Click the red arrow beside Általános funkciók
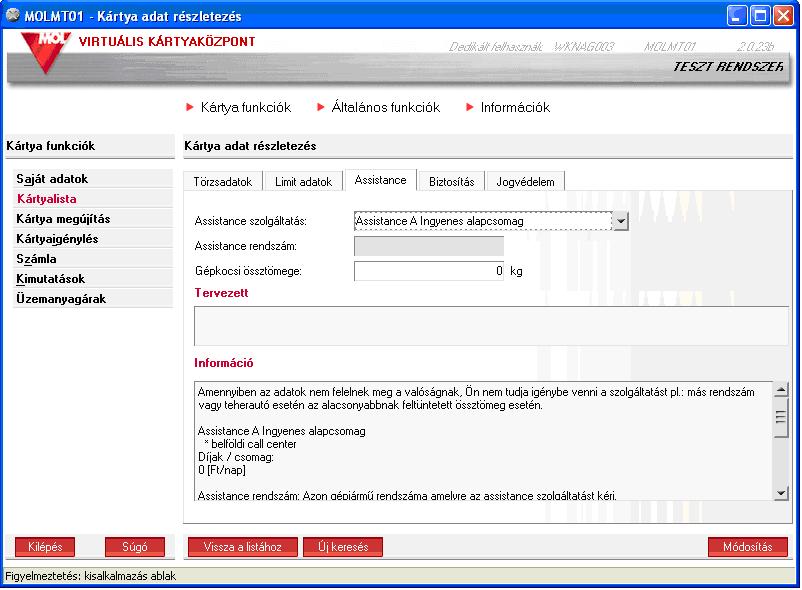 [x=321, y=107]
